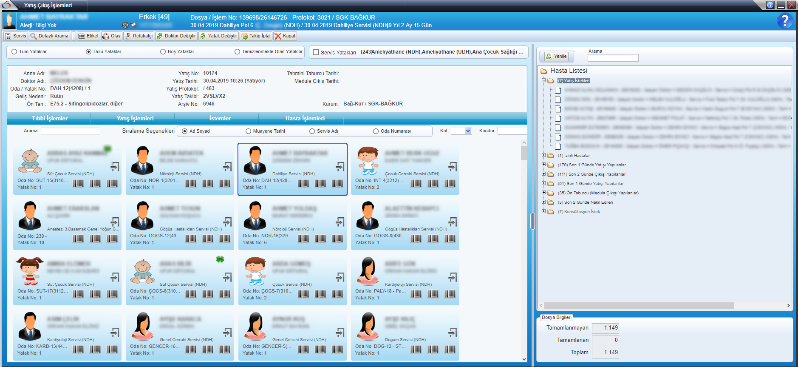
Task: Click the first barcode icon on the selected patient card
Action: click(x=303, y=183)
